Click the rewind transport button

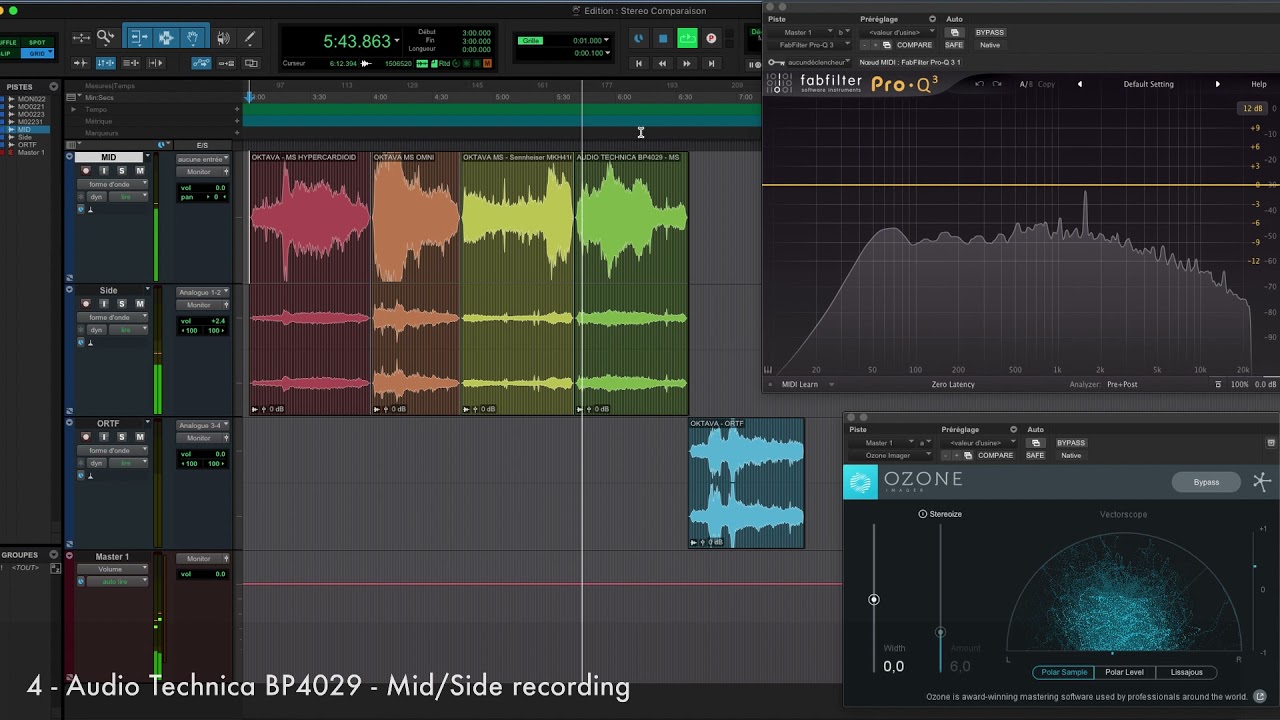pyautogui.click(x=662, y=63)
